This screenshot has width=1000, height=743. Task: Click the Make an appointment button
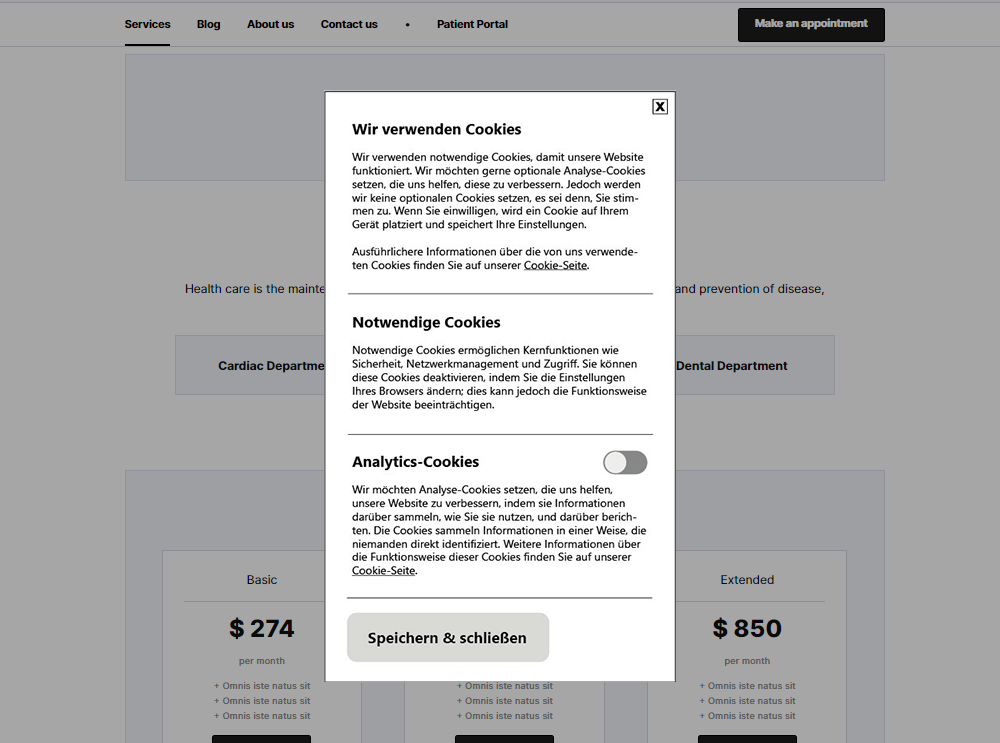coord(811,25)
